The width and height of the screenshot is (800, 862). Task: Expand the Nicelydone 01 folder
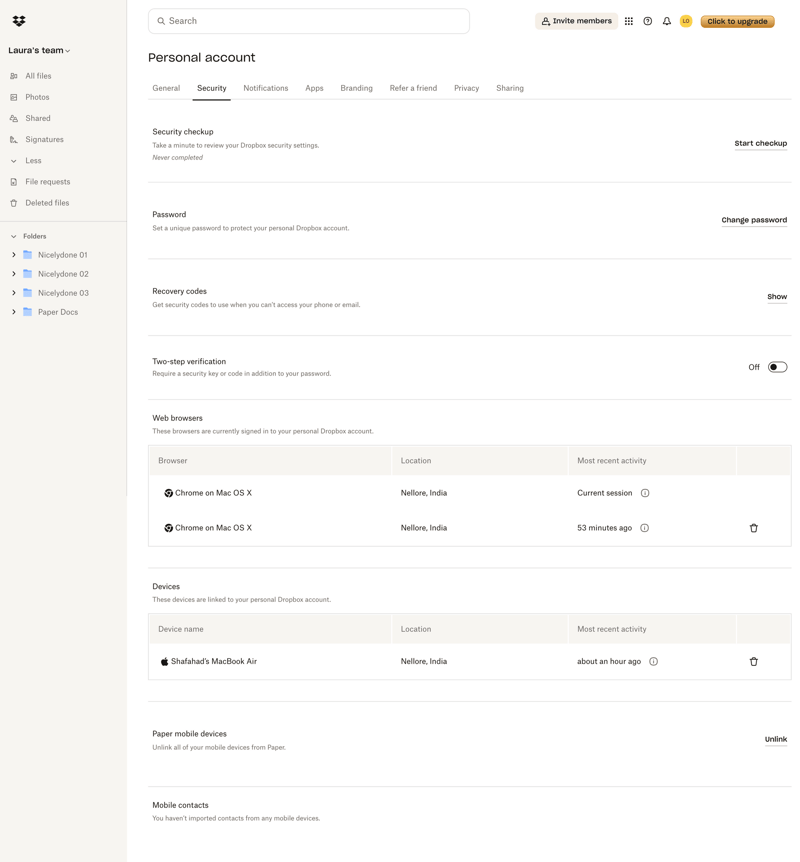[12, 254]
